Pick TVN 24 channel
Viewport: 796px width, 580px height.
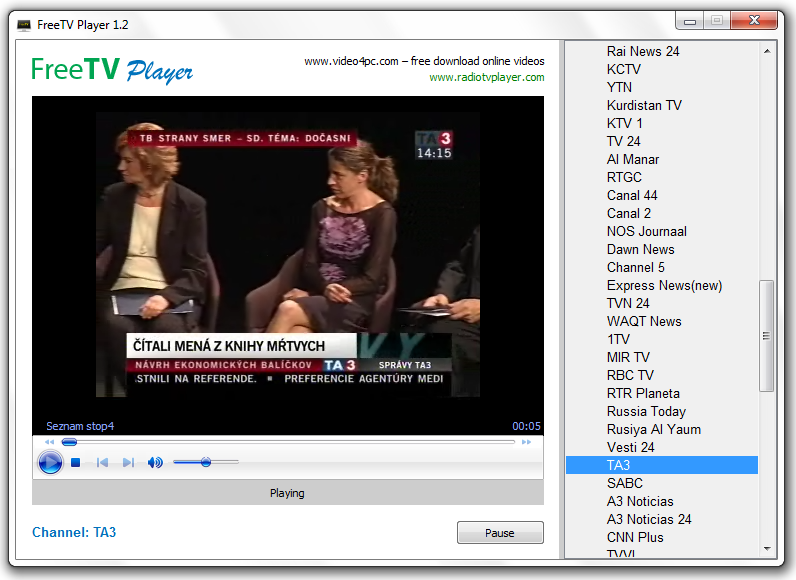coord(661,303)
